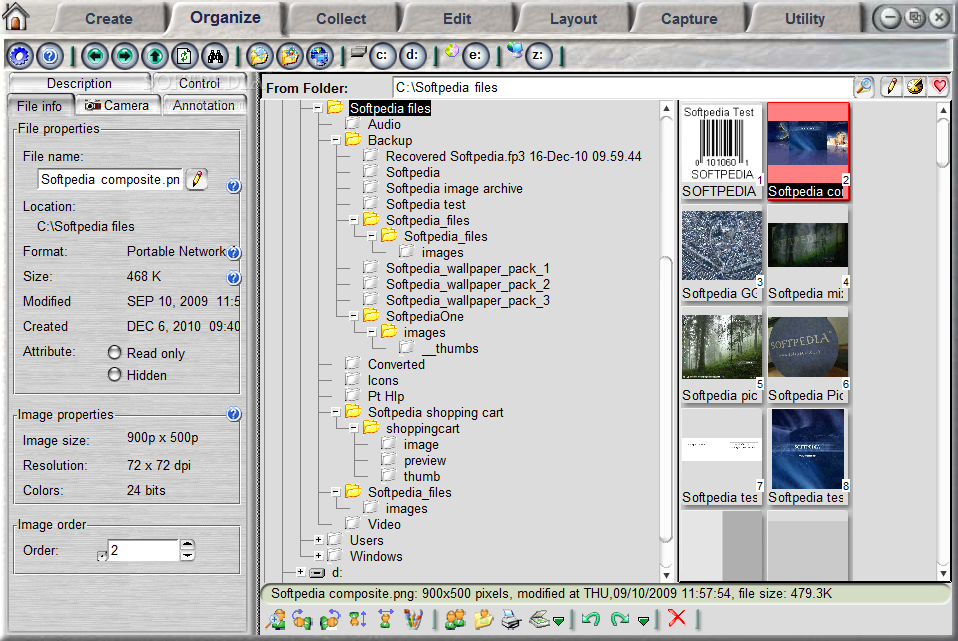Click the scanner icon in bottom toolbar
Viewport: 958px width, 641px height.
(x=539, y=620)
